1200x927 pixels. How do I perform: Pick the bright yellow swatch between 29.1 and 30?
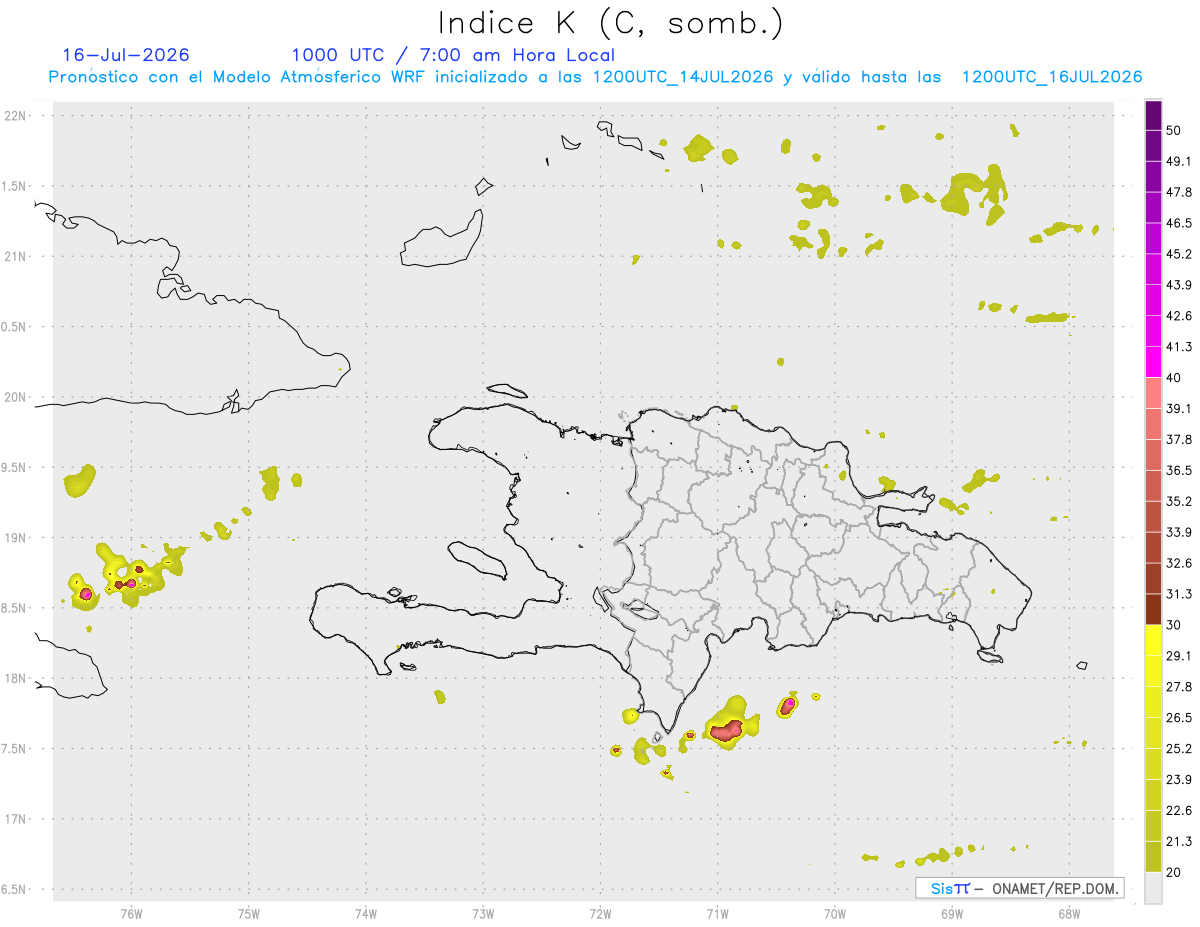pyautogui.click(x=1153, y=640)
